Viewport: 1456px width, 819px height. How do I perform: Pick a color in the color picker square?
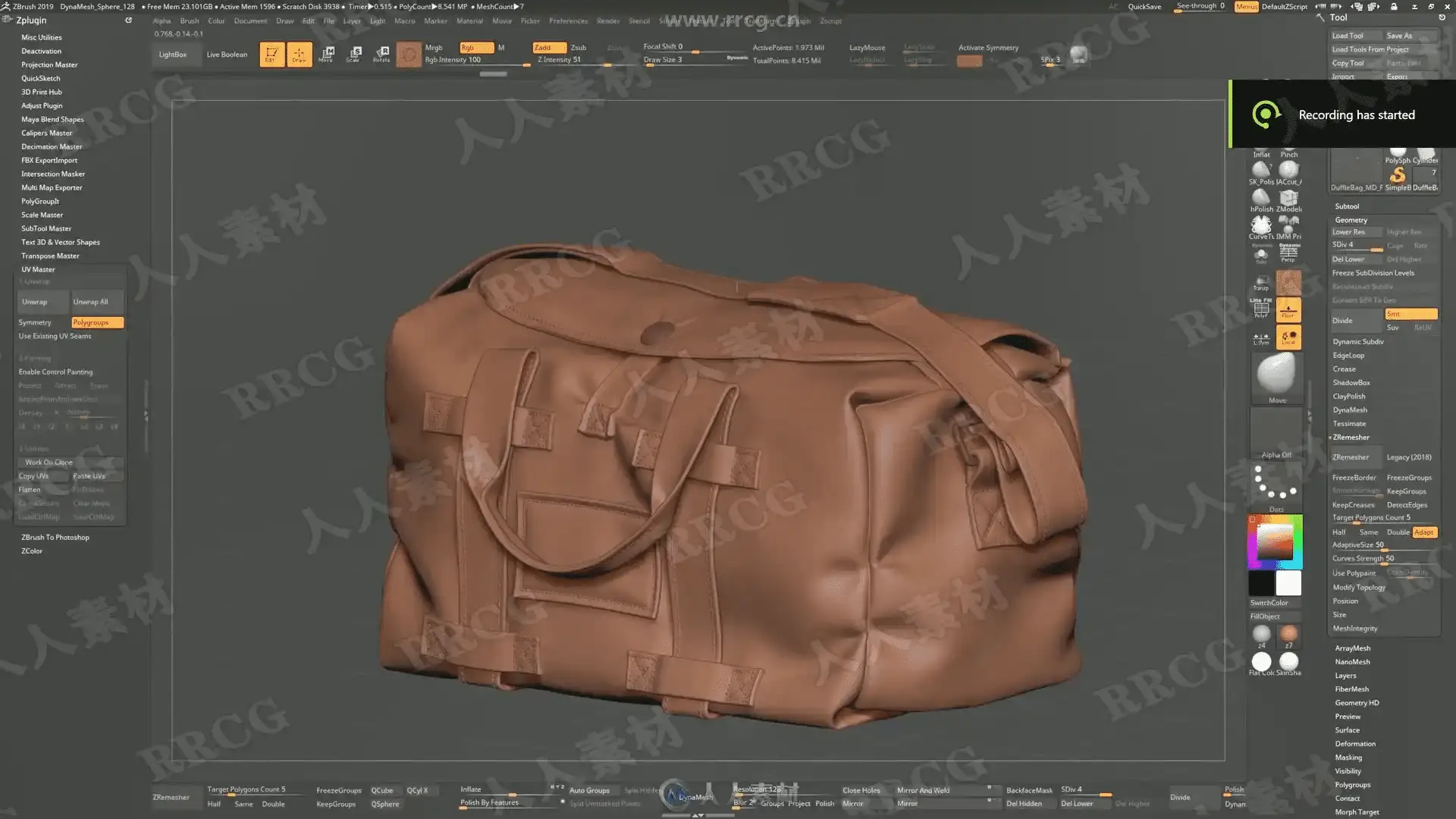(x=1275, y=541)
